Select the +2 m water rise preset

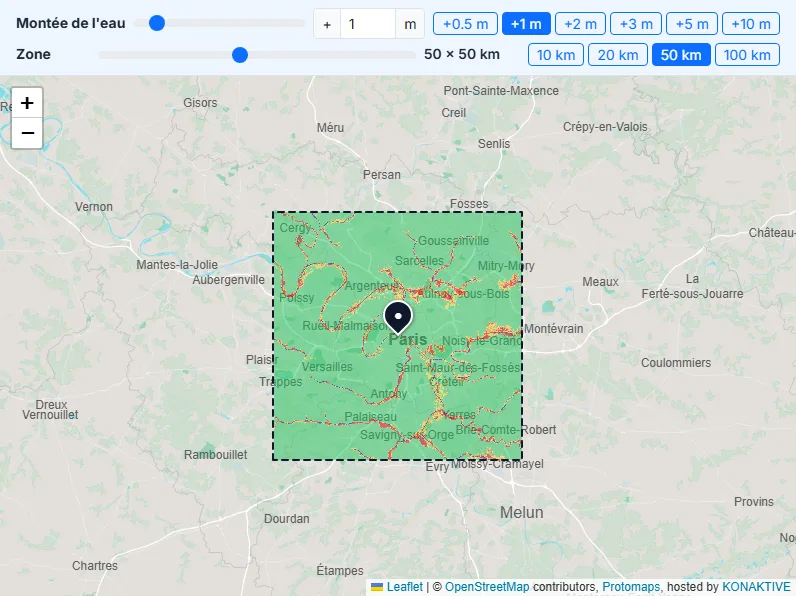tap(580, 24)
